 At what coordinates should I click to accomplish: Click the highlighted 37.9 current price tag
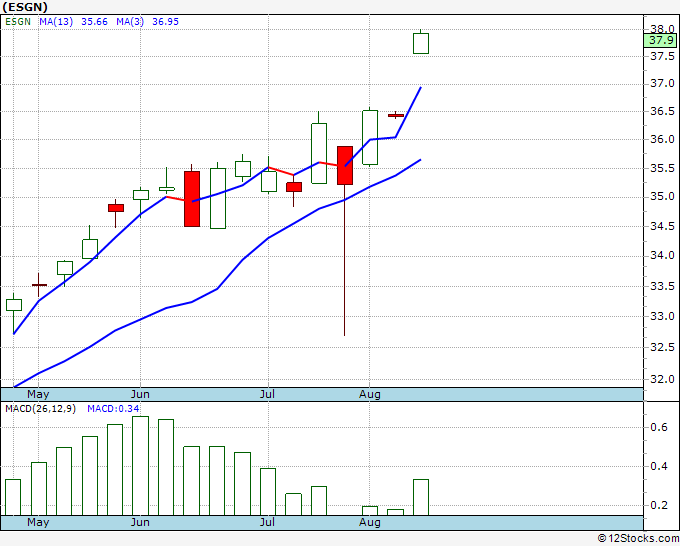tap(661, 40)
